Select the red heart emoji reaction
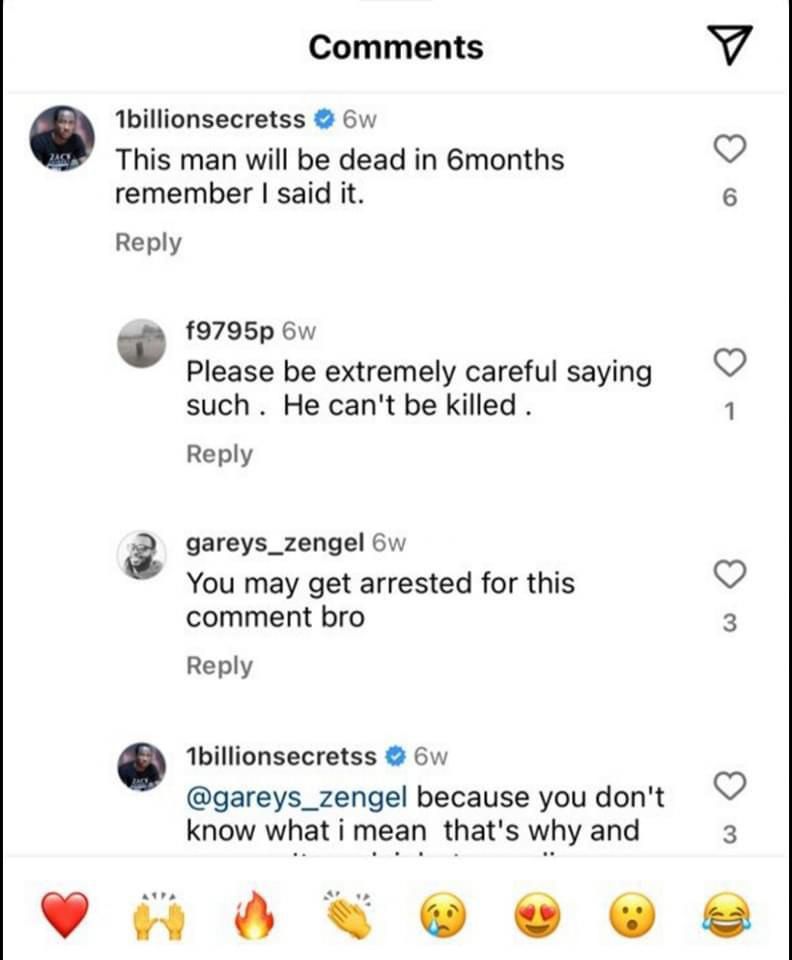The width and height of the screenshot is (792, 960). pos(64,913)
